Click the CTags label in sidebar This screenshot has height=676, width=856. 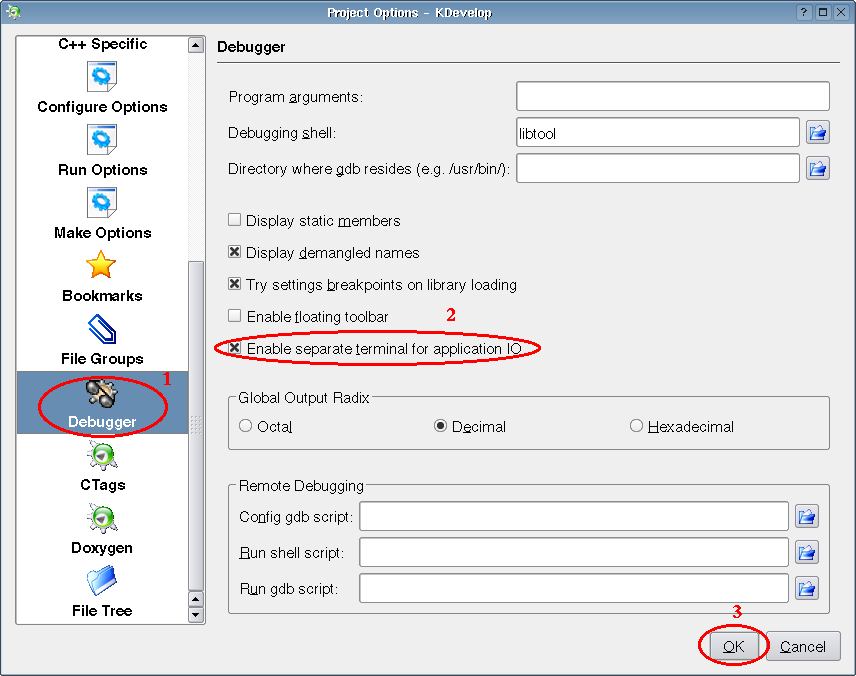click(103, 485)
